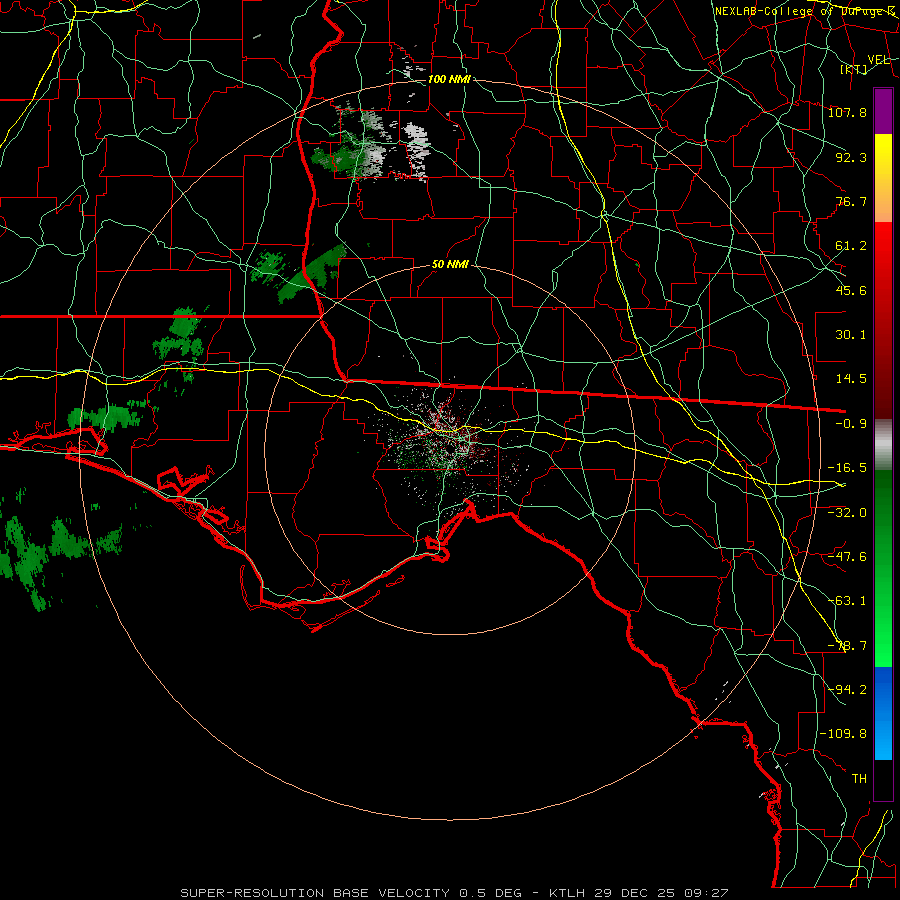Image resolution: width=900 pixels, height=900 pixels.
Task: Pick the blue segment of the color bar
Action: pos(883,713)
